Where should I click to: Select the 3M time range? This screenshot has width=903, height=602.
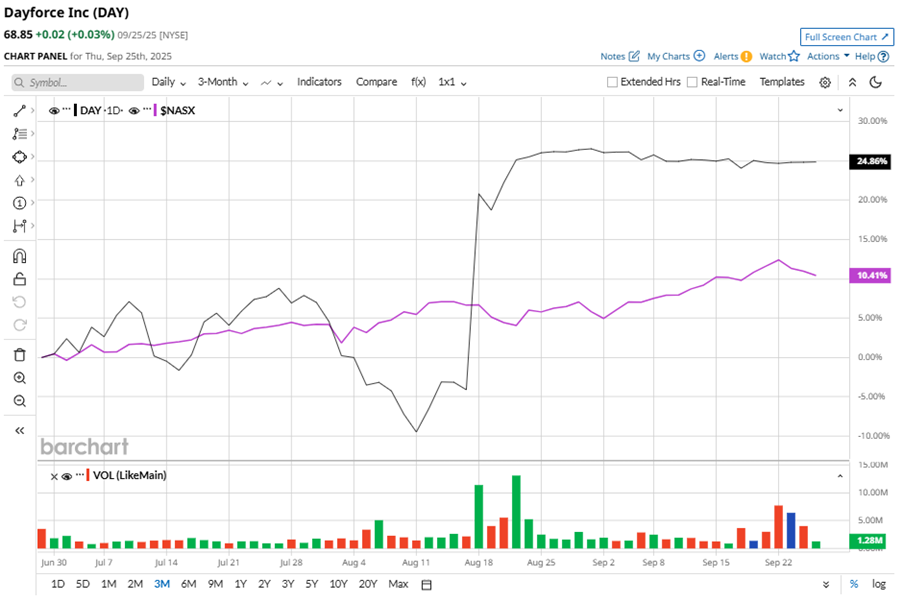162,584
